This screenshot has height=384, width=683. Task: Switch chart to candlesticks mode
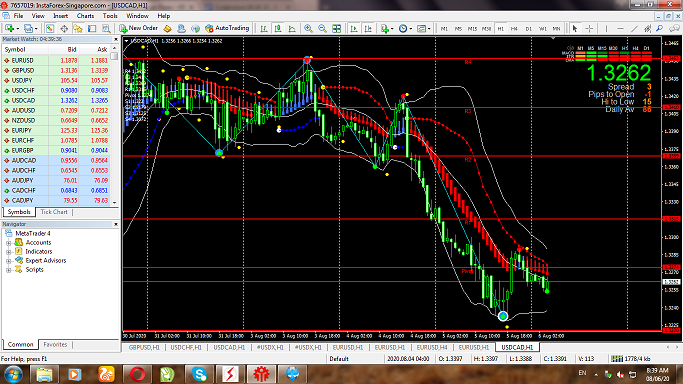coord(277,28)
